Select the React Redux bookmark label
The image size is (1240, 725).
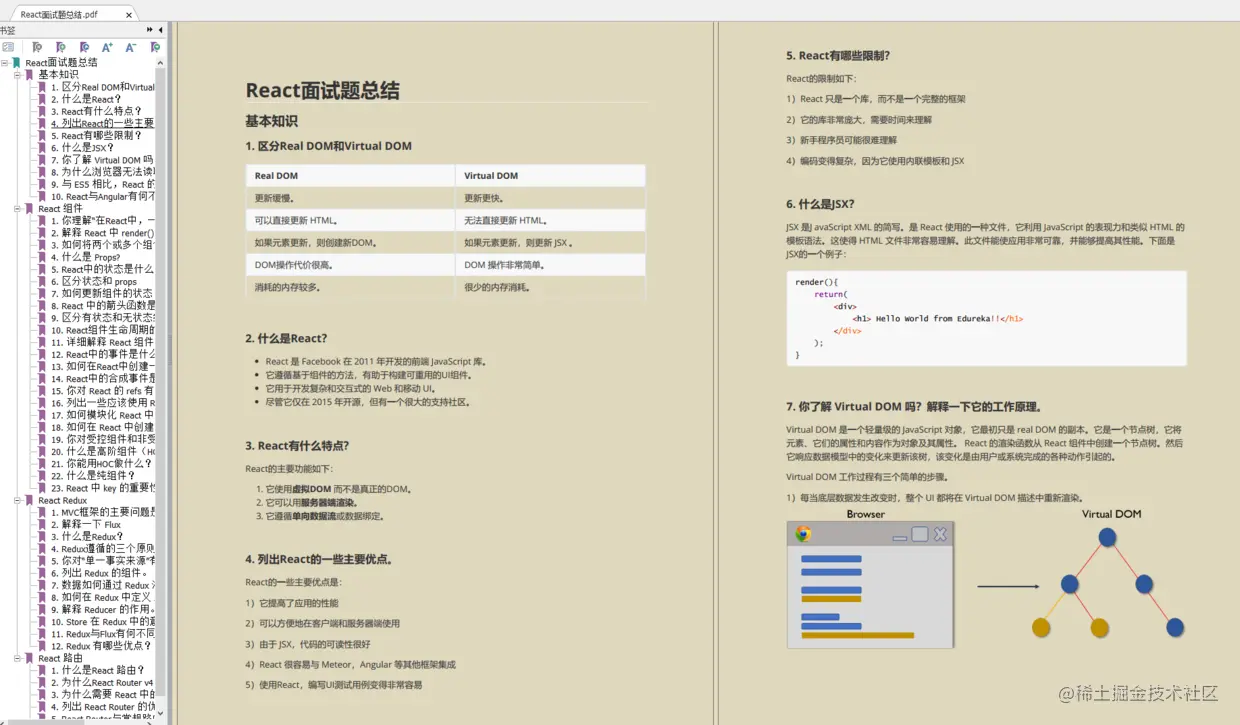63,501
